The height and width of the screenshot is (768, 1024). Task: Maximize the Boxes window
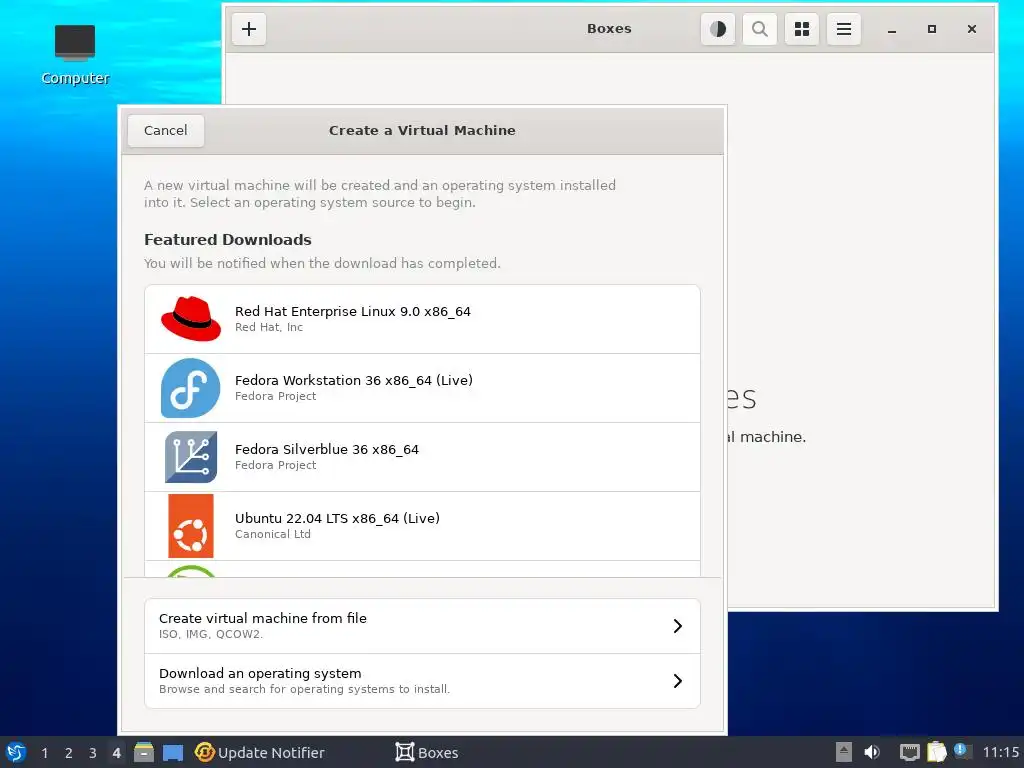click(932, 29)
